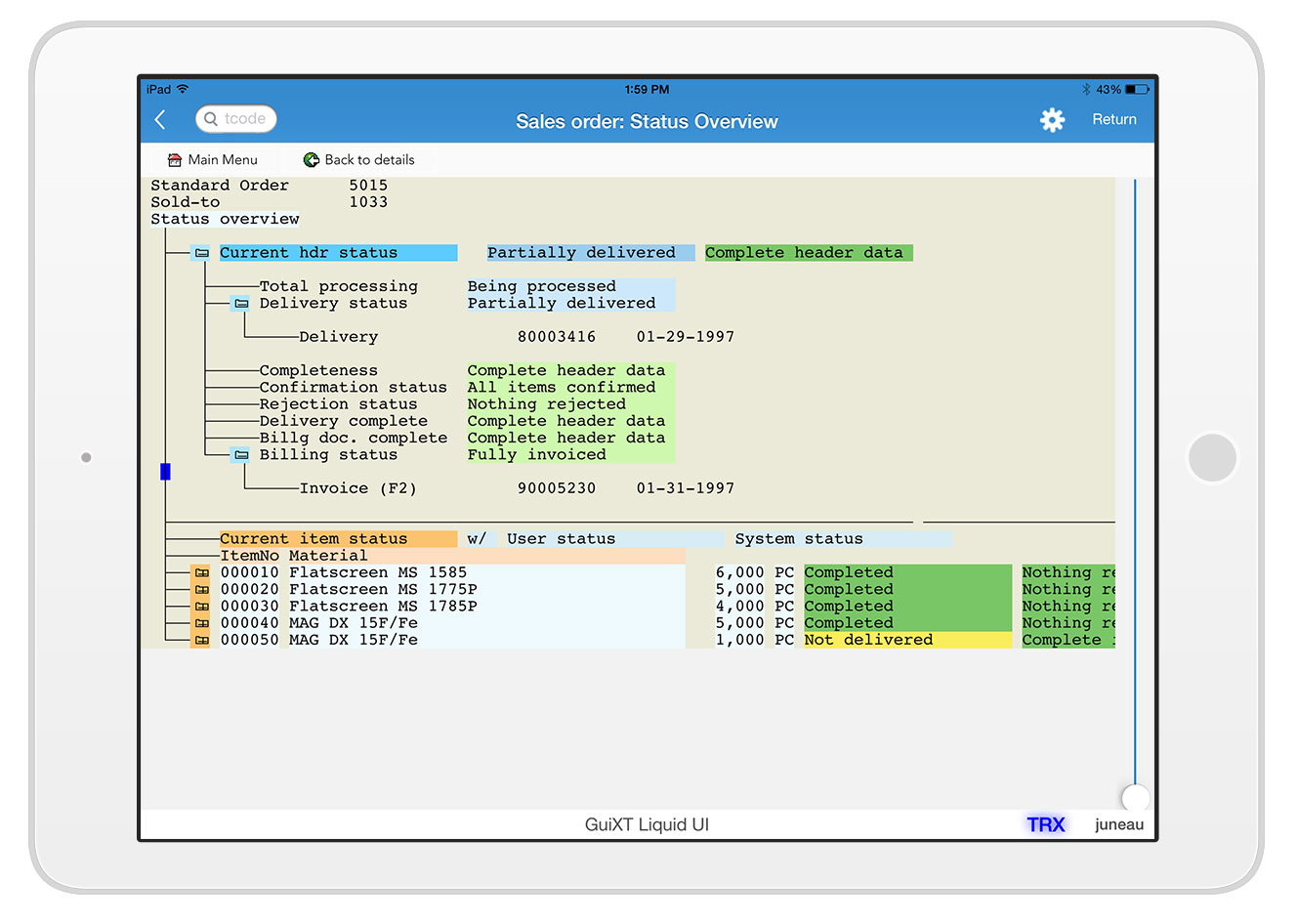The width and height of the screenshot is (1298, 924).
Task: Select item 000040 folder node
Action: (201, 623)
